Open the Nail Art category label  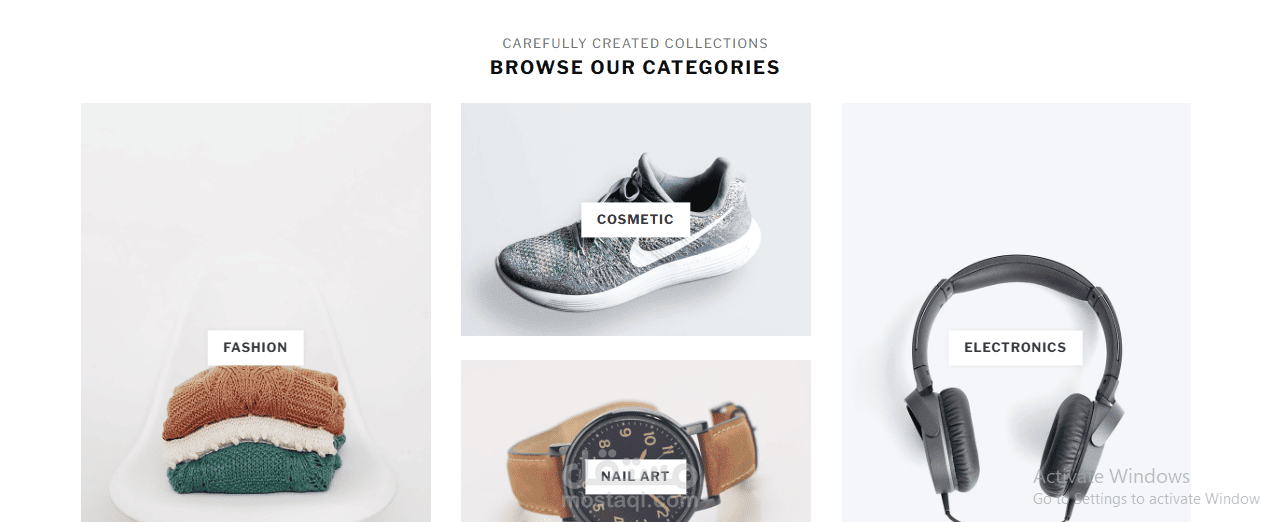pos(635,476)
